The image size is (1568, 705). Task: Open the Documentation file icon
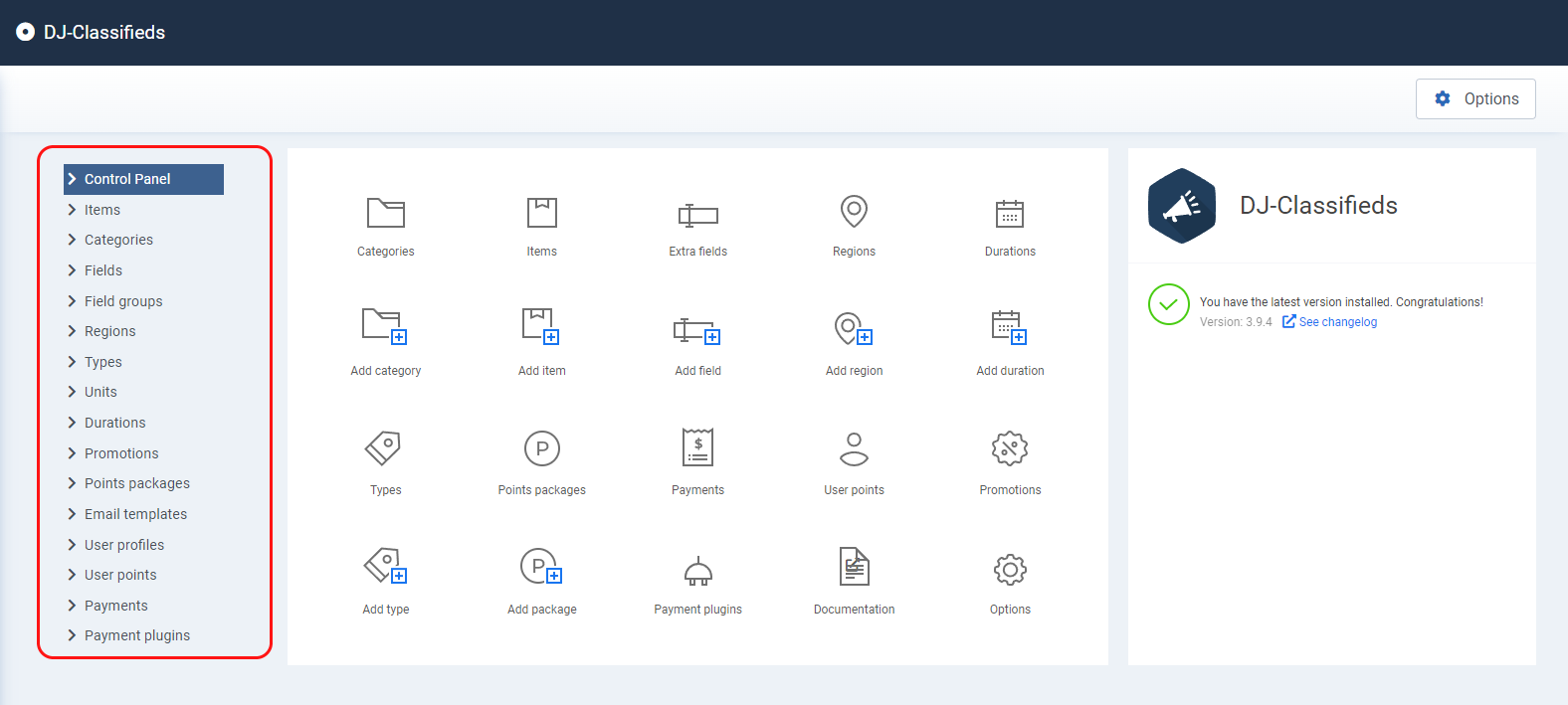(x=855, y=566)
